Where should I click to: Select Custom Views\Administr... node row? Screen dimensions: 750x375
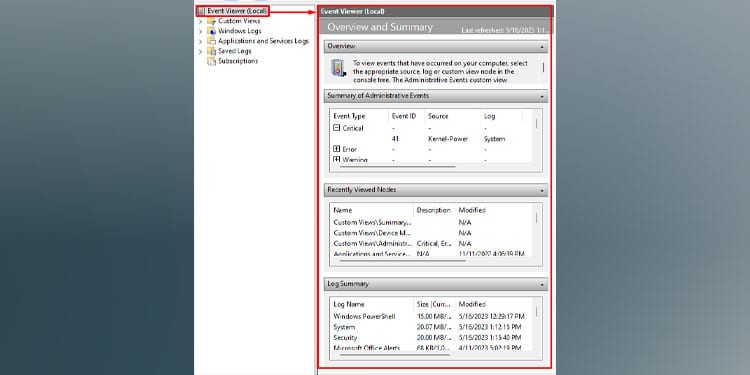(430, 243)
